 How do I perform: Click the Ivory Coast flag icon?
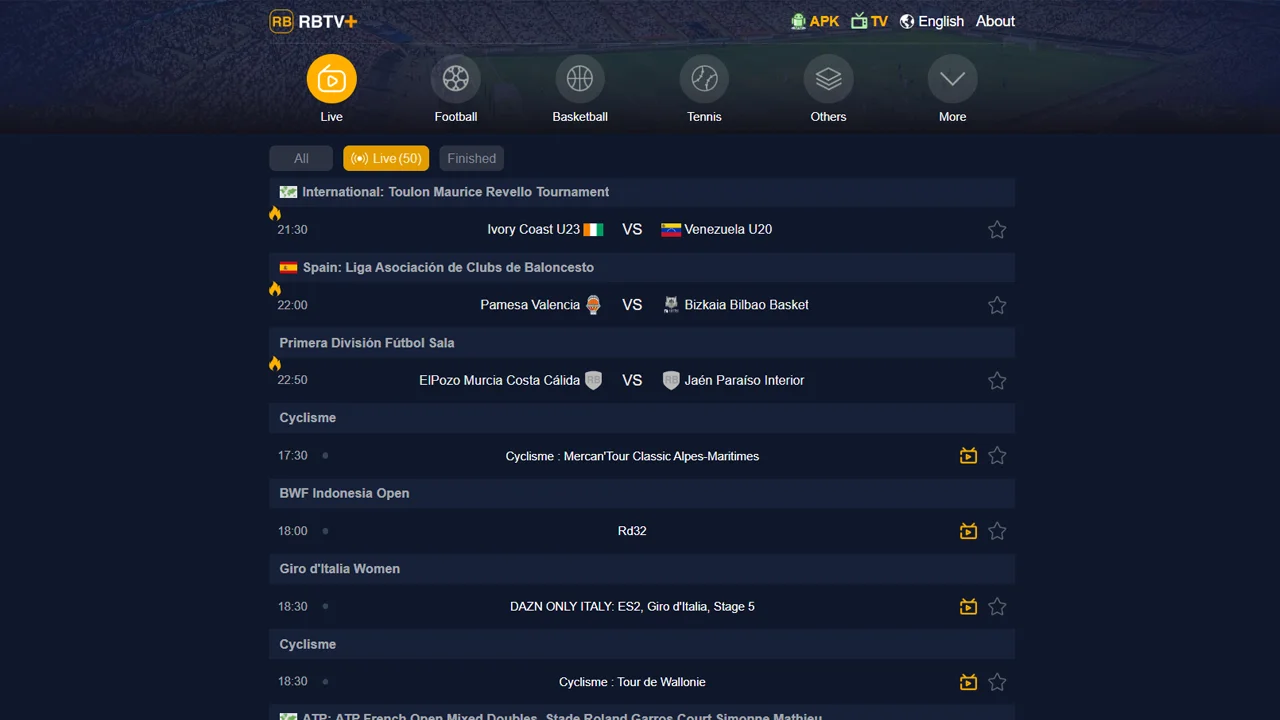click(x=594, y=230)
